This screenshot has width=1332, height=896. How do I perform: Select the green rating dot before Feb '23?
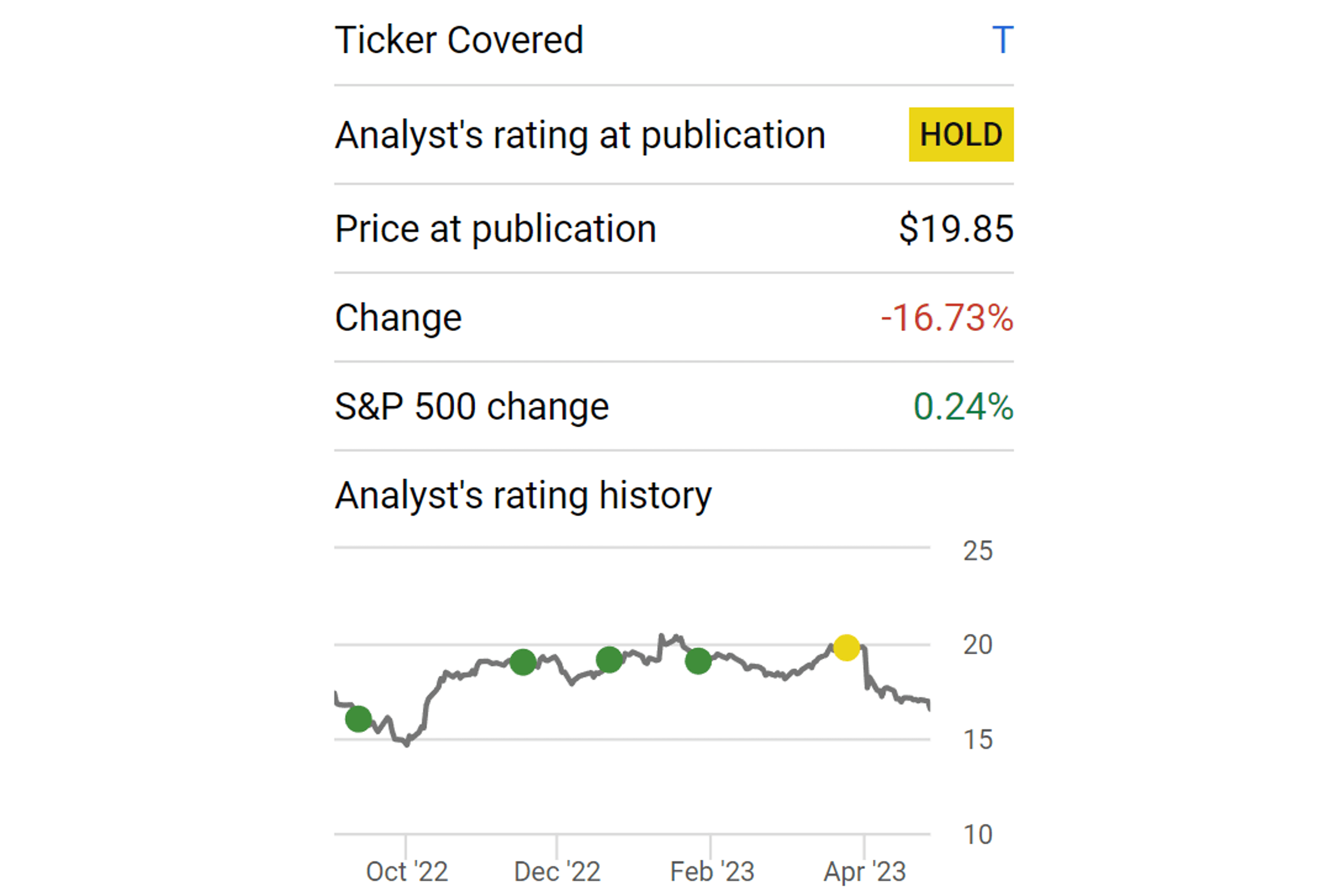698,661
